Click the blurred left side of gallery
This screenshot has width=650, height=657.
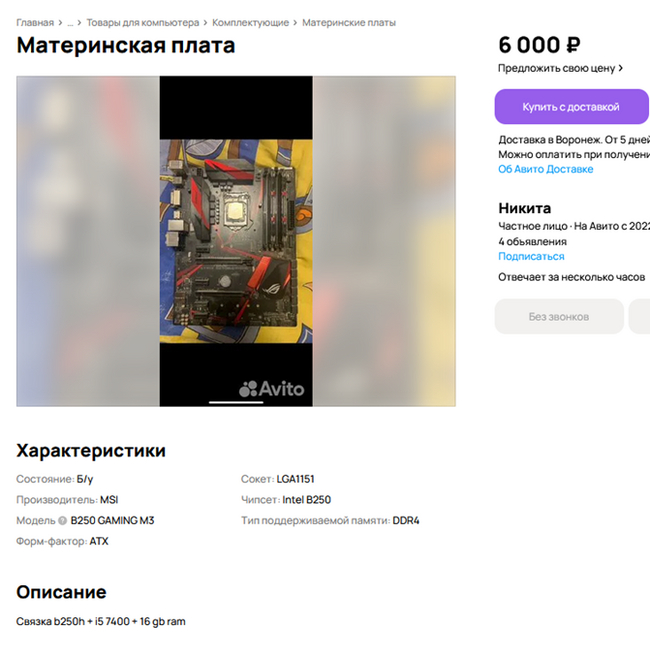tap(88, 241)
